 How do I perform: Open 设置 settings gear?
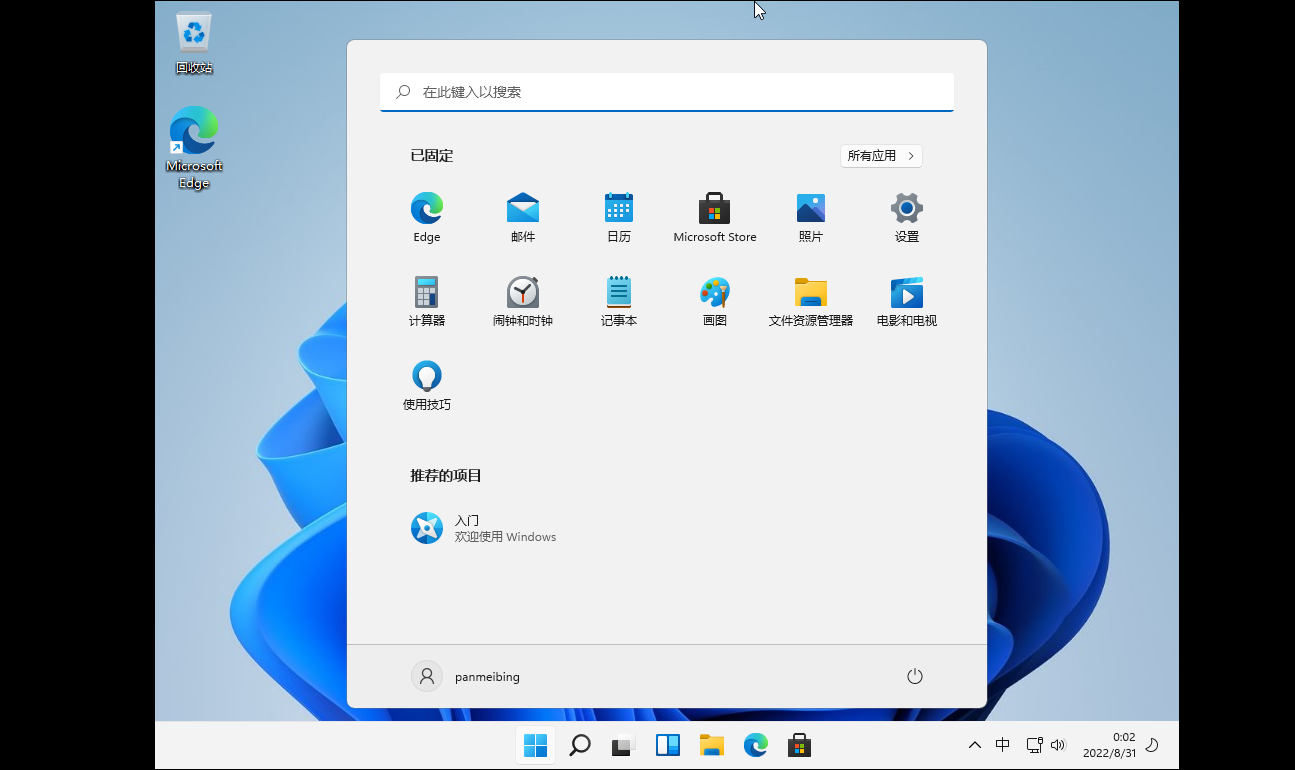coord(907,218)
